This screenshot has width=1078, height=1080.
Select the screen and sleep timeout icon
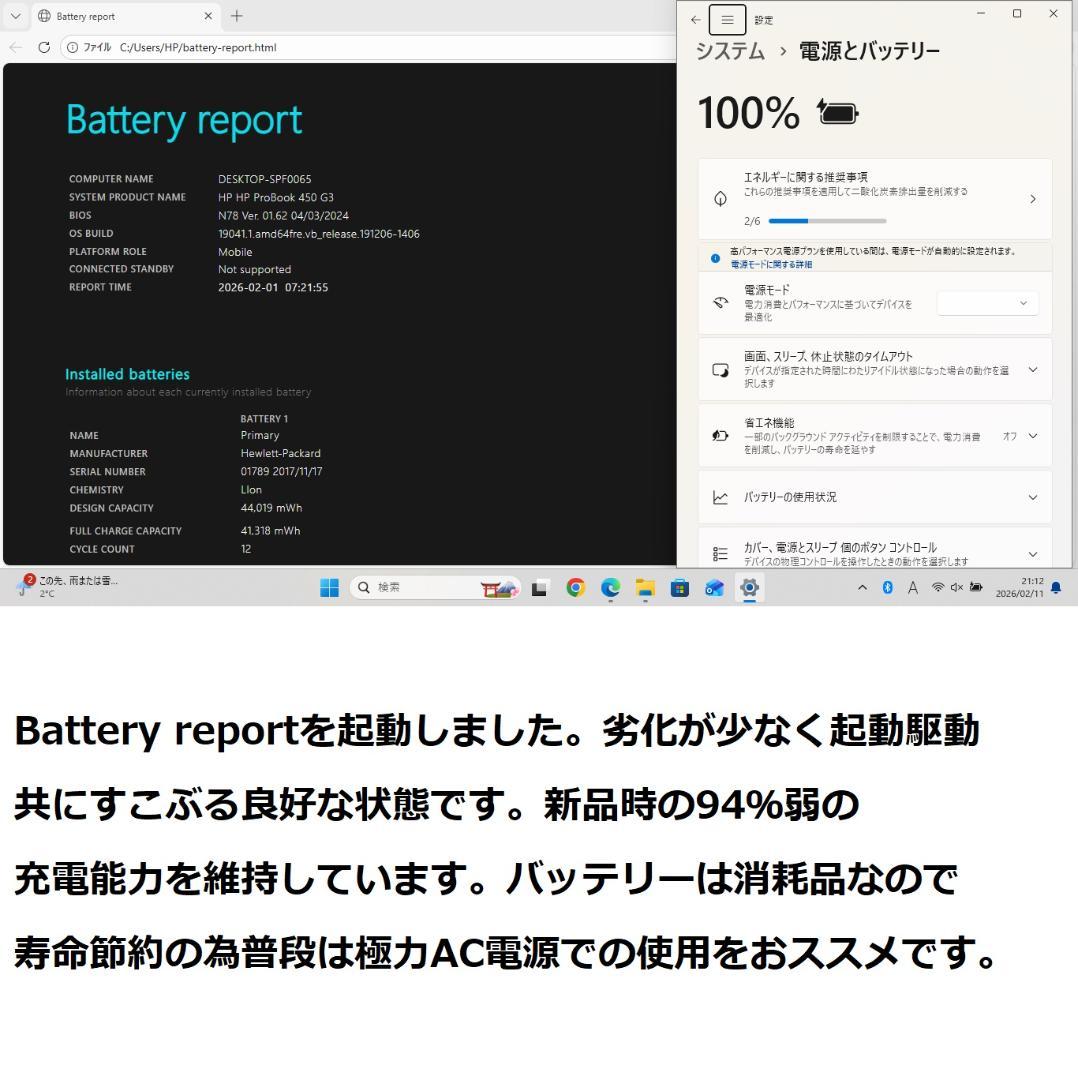(x=720, y=369)
